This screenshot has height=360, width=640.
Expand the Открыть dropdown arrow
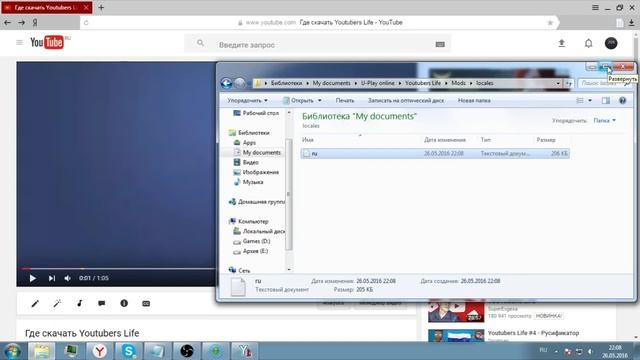(x=320, y=100)
